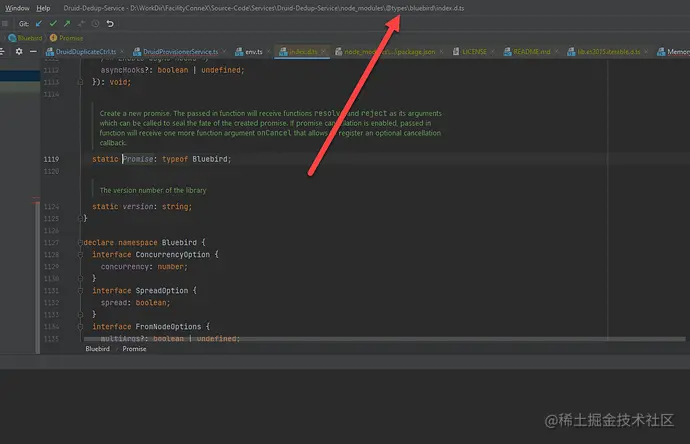Click the collapse all icon left of the gear
The width and height of the screenshot is (690, 444).
[2, 51]
